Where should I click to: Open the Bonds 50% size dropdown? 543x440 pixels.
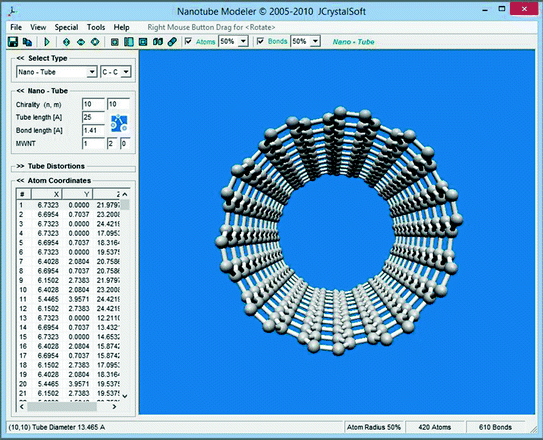click(315, 42)
